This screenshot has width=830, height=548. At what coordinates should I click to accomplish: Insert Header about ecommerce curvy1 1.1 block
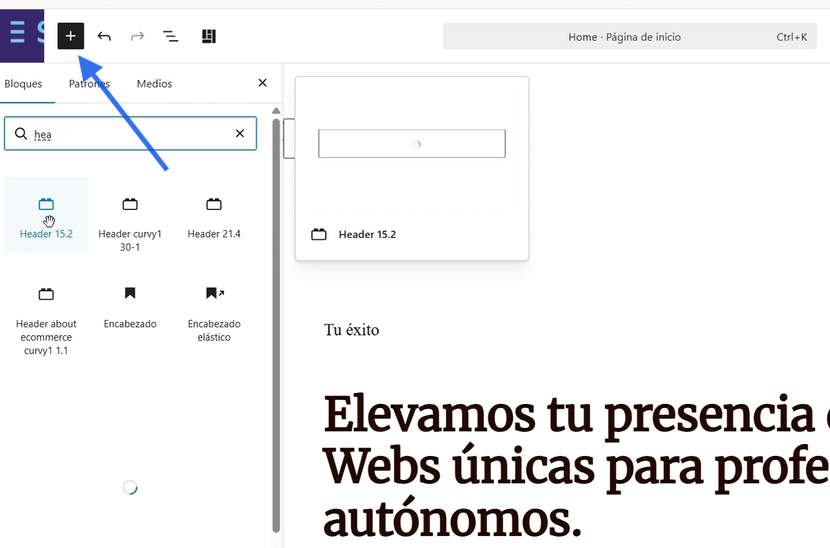(x=46, y=318)
